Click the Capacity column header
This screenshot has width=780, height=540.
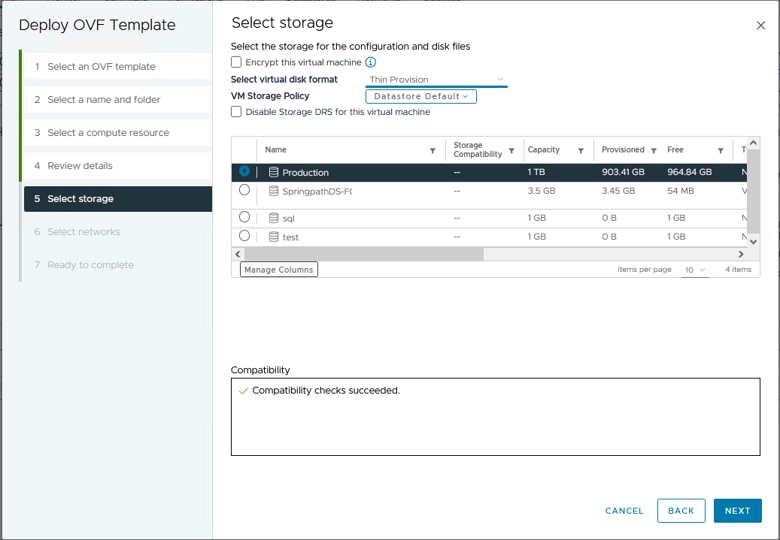click(544, 150)
